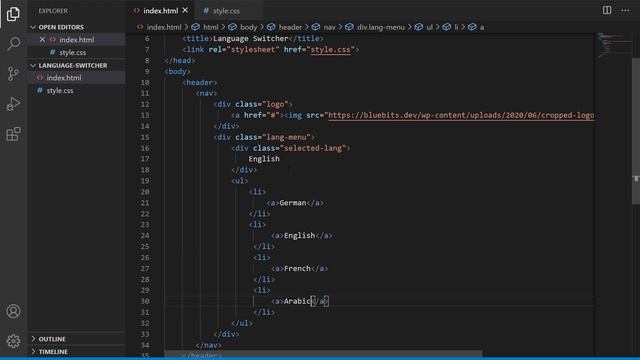Open style.css in LANGUAGE-SWITCHER folder
Screen dimensions: 640x360
click(x=76, y=91)
